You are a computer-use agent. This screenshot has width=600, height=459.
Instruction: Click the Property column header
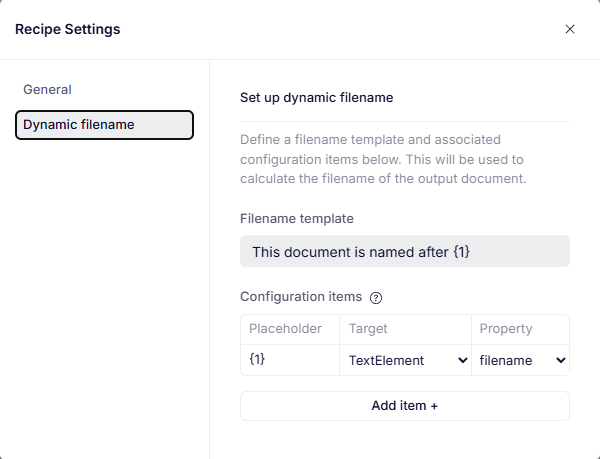pos(506,329)
